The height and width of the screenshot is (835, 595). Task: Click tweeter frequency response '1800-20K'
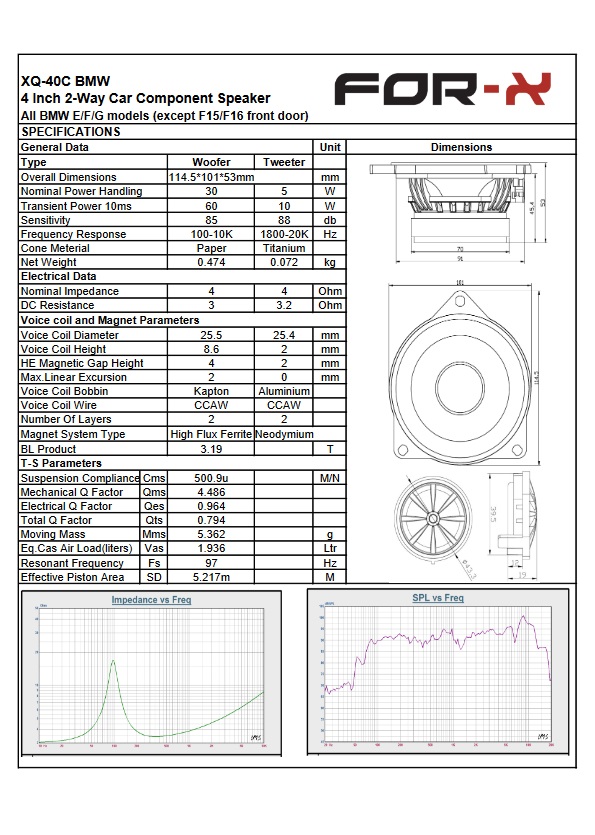pyautogui.click(x=284, y=234)
